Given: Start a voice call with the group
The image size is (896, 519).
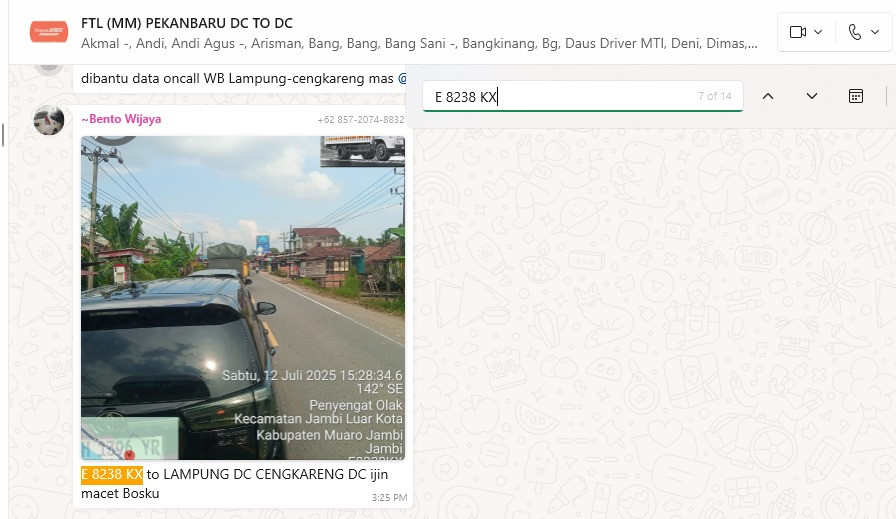Looking at the screenshot, I should 855,32.
